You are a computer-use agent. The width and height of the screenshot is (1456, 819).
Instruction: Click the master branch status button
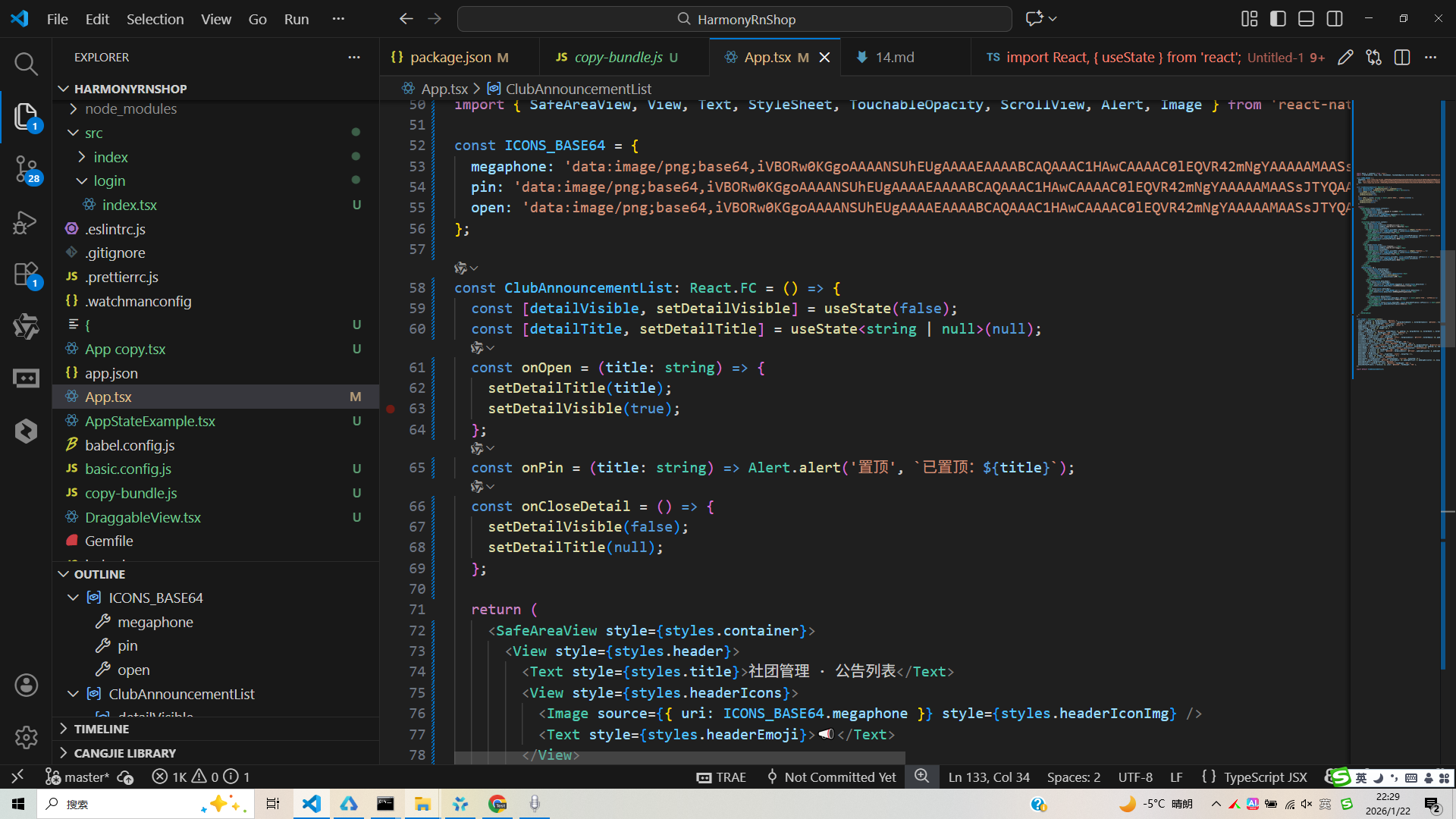tap(77, 777)
